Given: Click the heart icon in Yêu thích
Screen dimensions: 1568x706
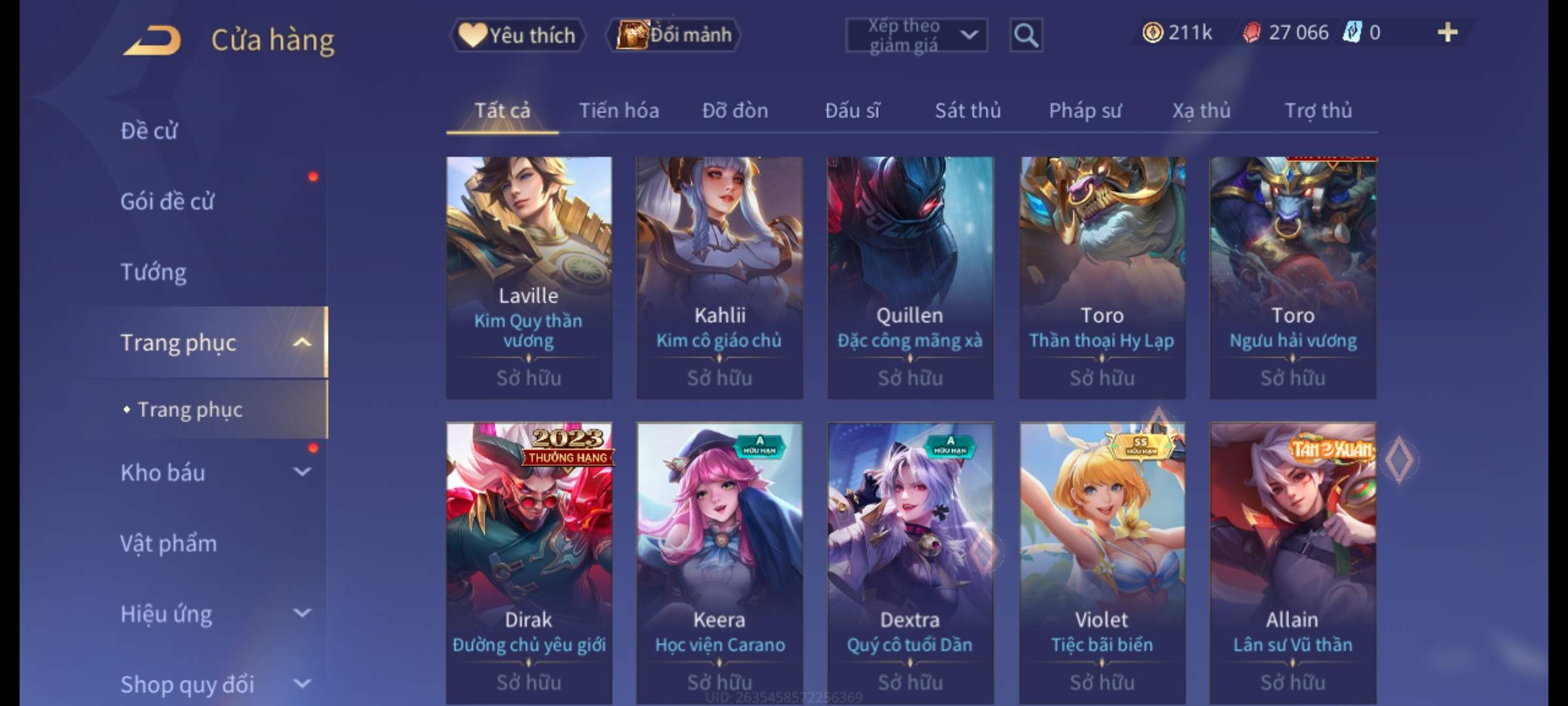Looking at the screenshot, I should click(472, 35).
